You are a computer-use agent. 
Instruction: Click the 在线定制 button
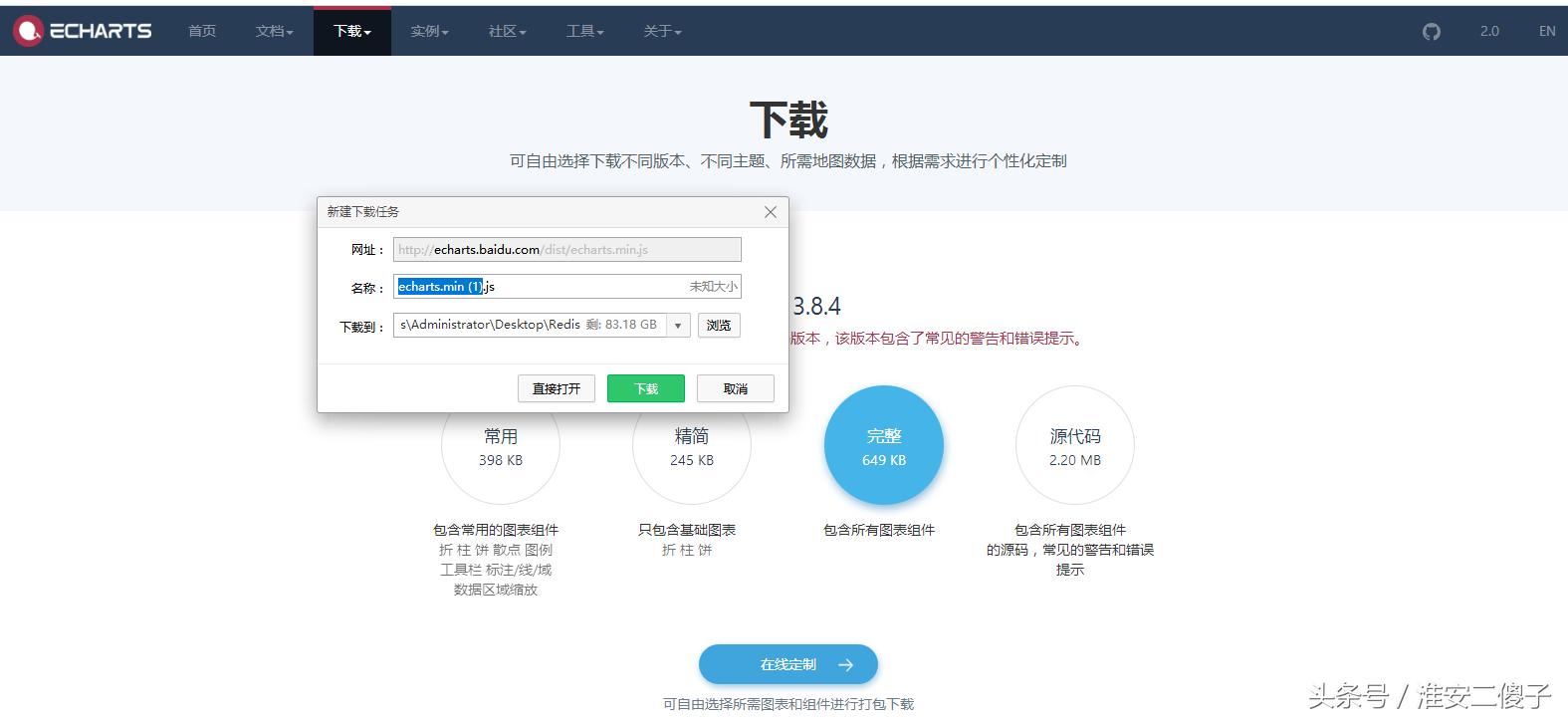point(788,665)
